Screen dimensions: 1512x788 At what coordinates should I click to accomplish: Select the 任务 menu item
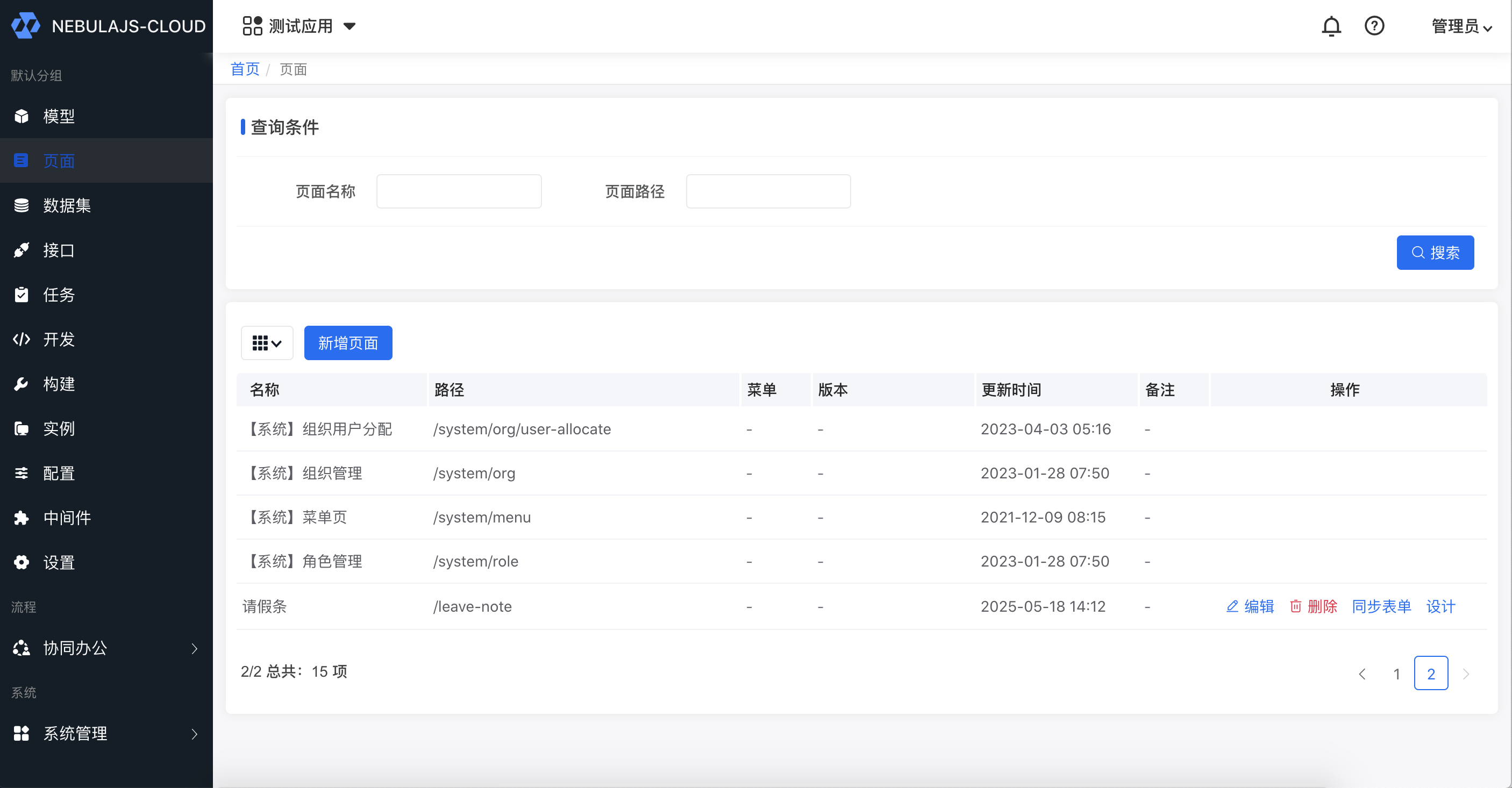[x=59, y=295]
